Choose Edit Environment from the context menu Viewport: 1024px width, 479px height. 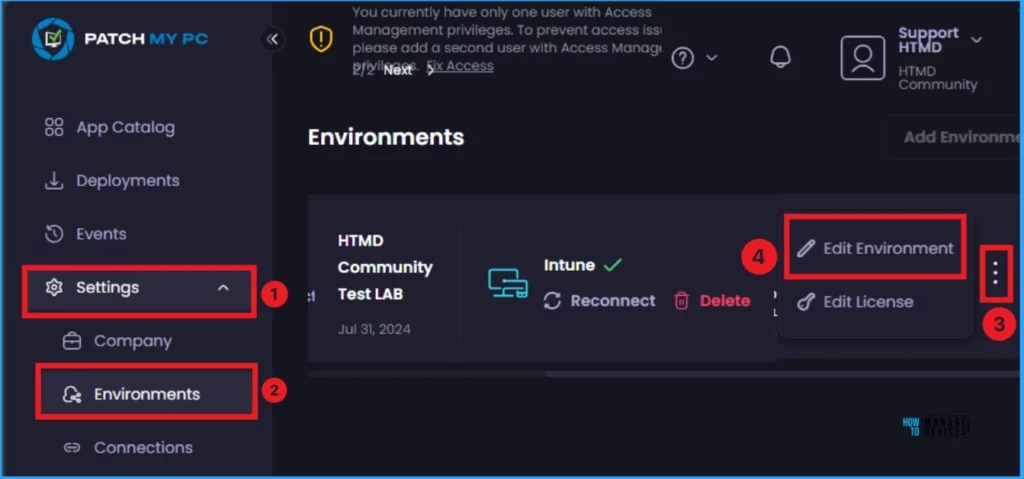(x=874, y=248)
